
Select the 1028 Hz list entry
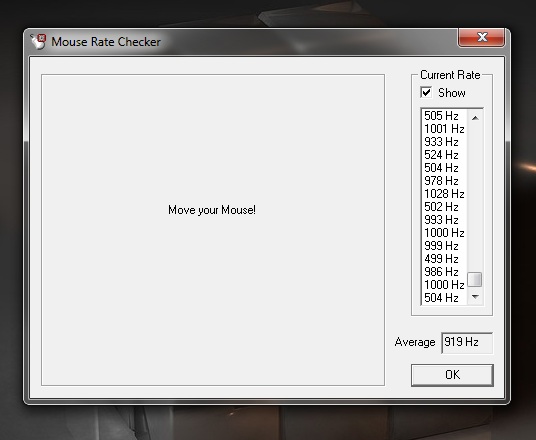click(x=444, y=194)
